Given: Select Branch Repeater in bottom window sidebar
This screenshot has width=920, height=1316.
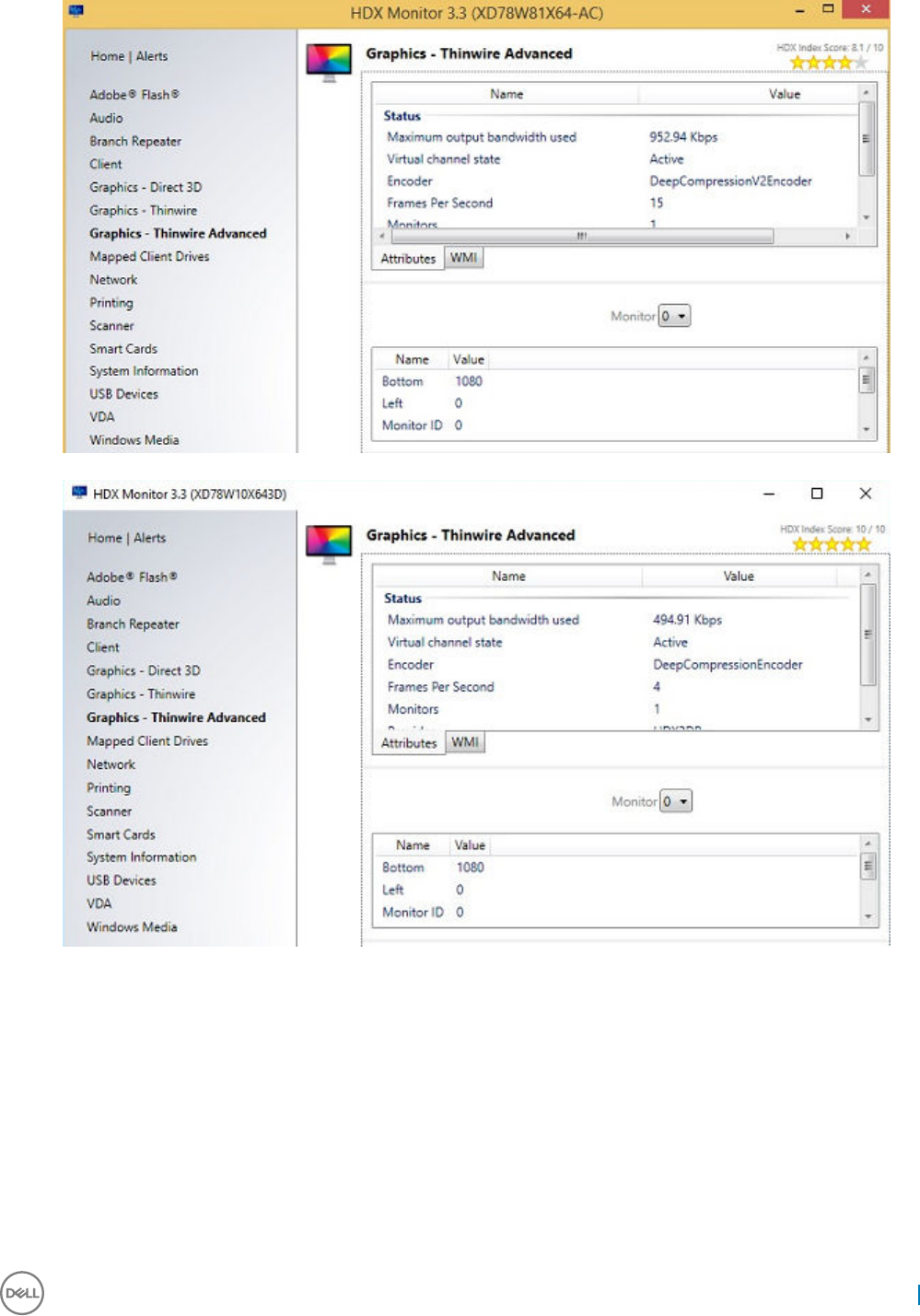Looking at the screenshot, I should coord(133,623).
